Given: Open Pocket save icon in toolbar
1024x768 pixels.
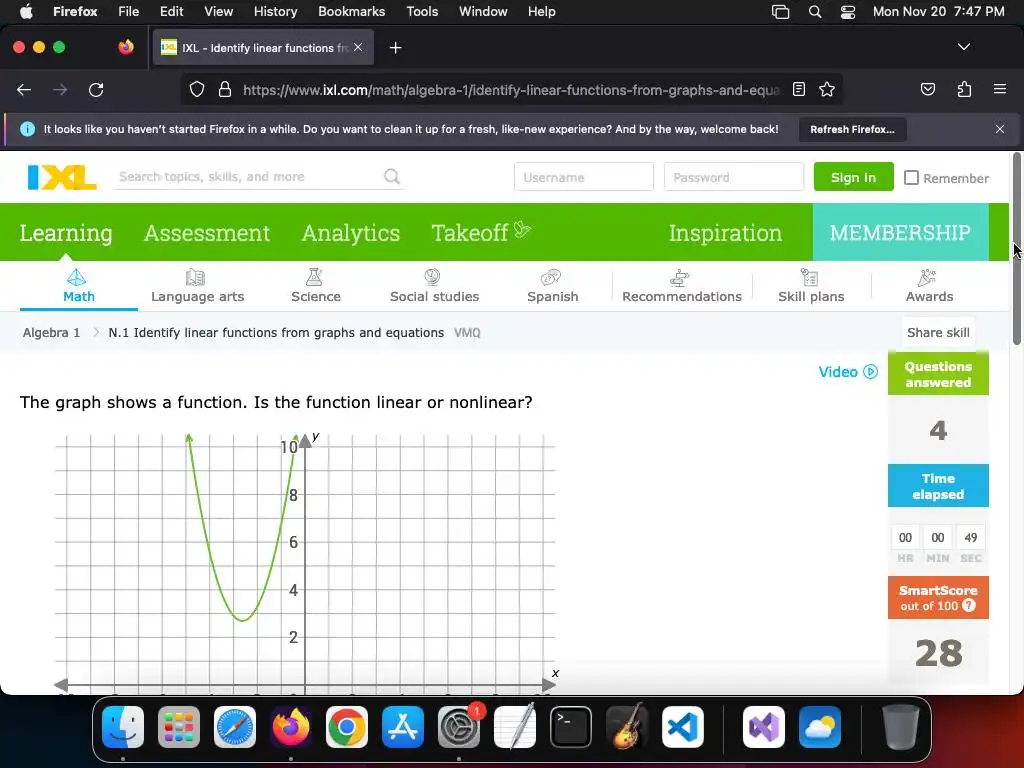Looking at the screenshot, I should click(928, 89).
